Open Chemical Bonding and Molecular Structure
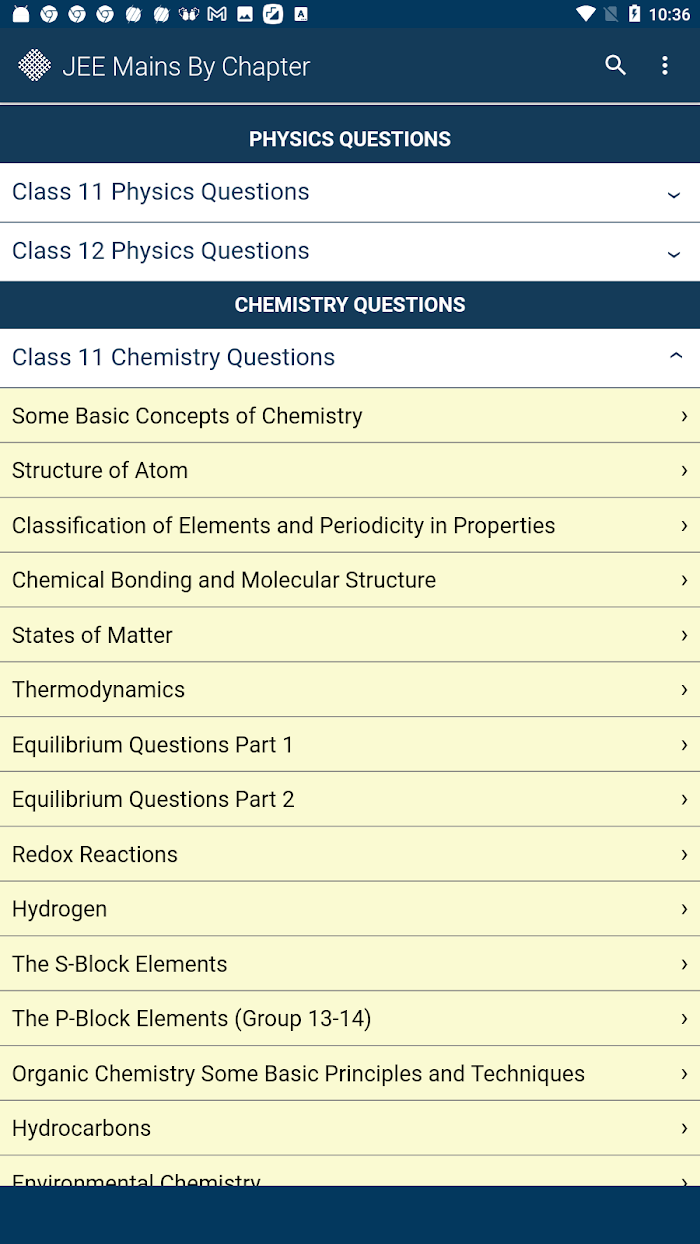This screenshot has width=700, height=1244. click(x=350, y=580)
